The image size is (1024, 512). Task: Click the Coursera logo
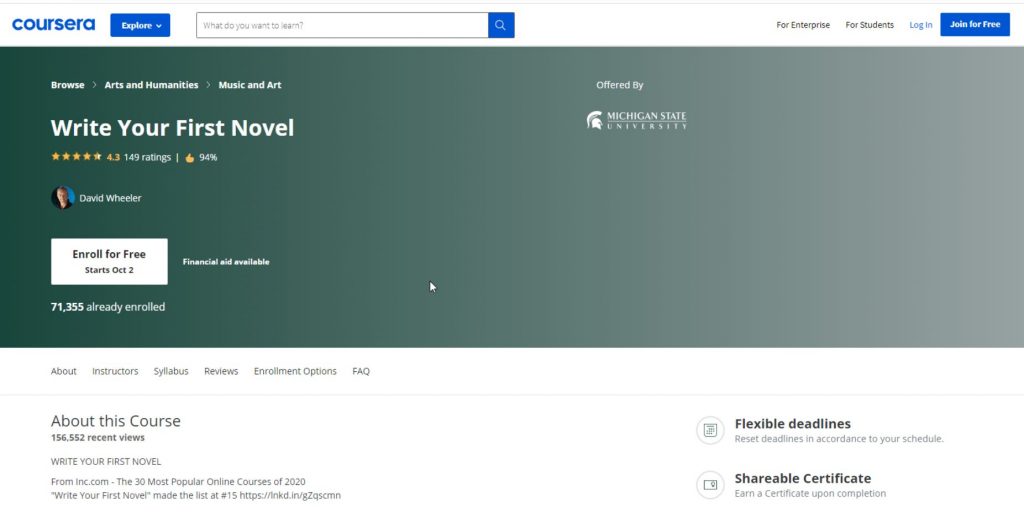(x=53, y=24)
